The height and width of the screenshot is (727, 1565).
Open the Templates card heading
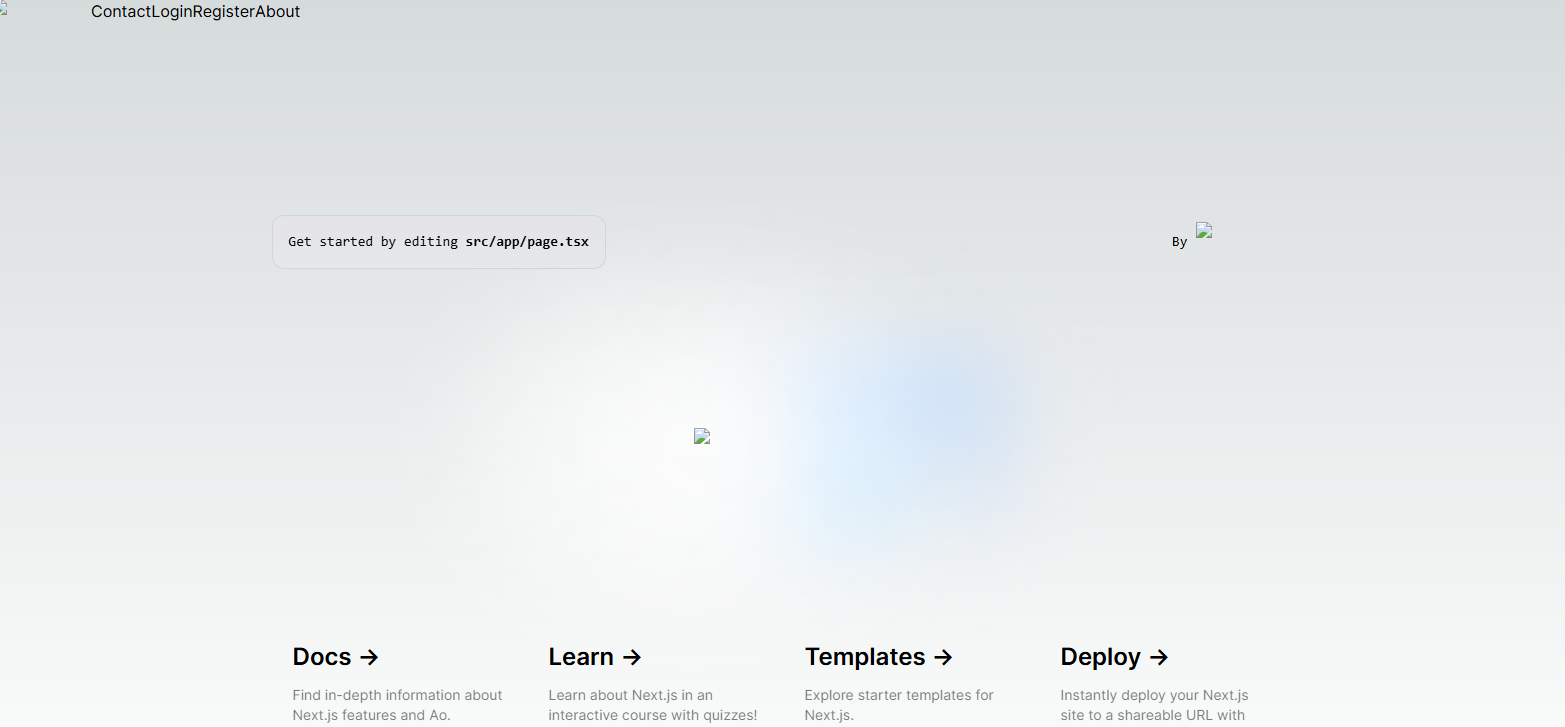[865, 657]
